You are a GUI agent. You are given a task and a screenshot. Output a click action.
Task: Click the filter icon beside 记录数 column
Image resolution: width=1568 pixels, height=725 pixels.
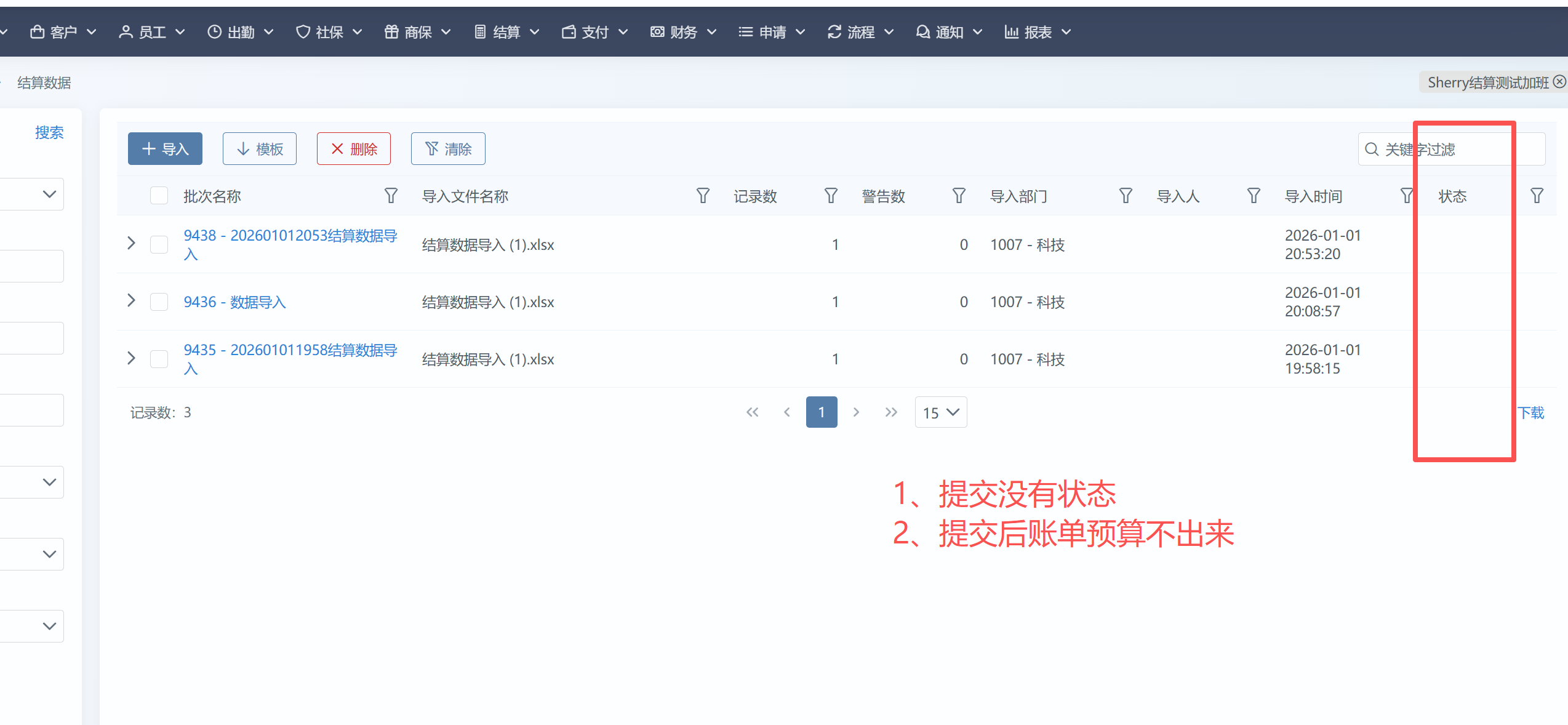point(831,196)
